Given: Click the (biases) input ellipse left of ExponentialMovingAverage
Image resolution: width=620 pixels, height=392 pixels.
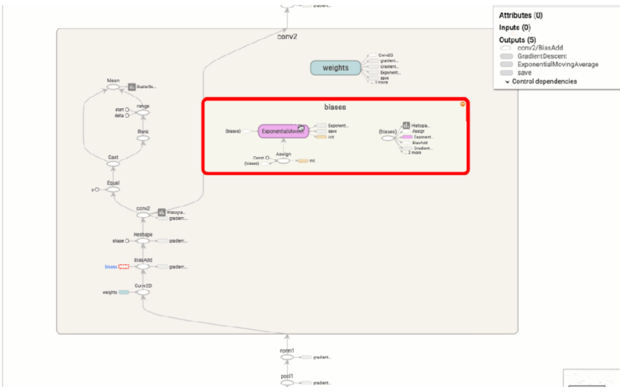Looking at the screenshot, I should pos(246,131).
